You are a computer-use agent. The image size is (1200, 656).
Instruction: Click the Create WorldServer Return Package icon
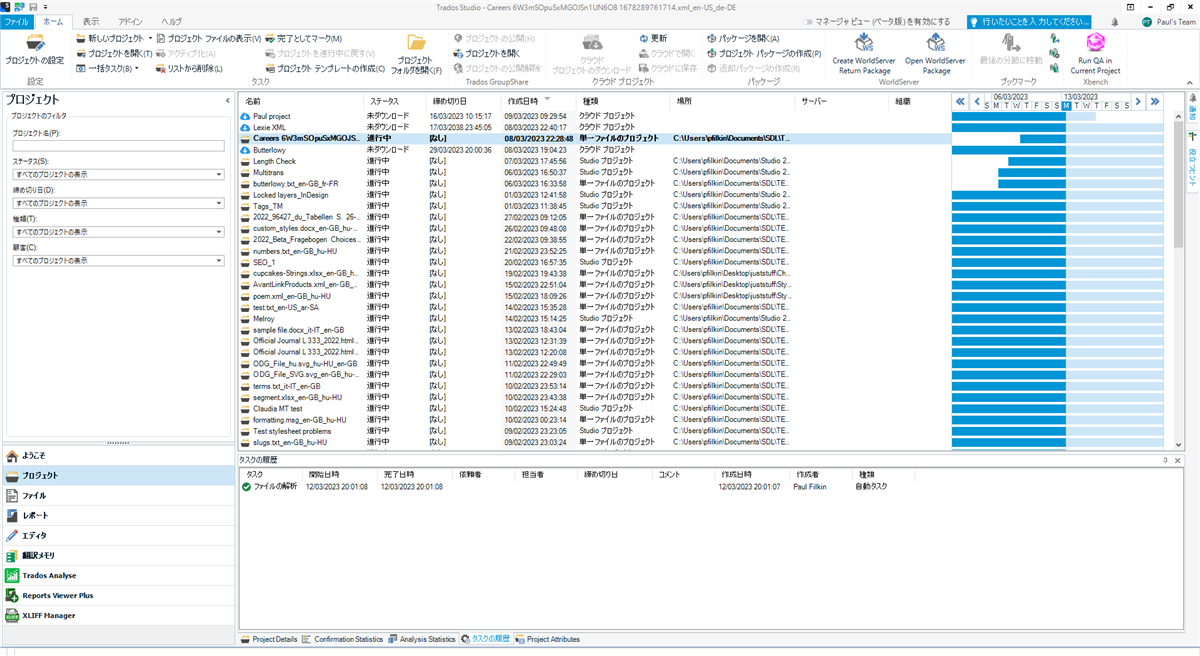tap(863, 45)
